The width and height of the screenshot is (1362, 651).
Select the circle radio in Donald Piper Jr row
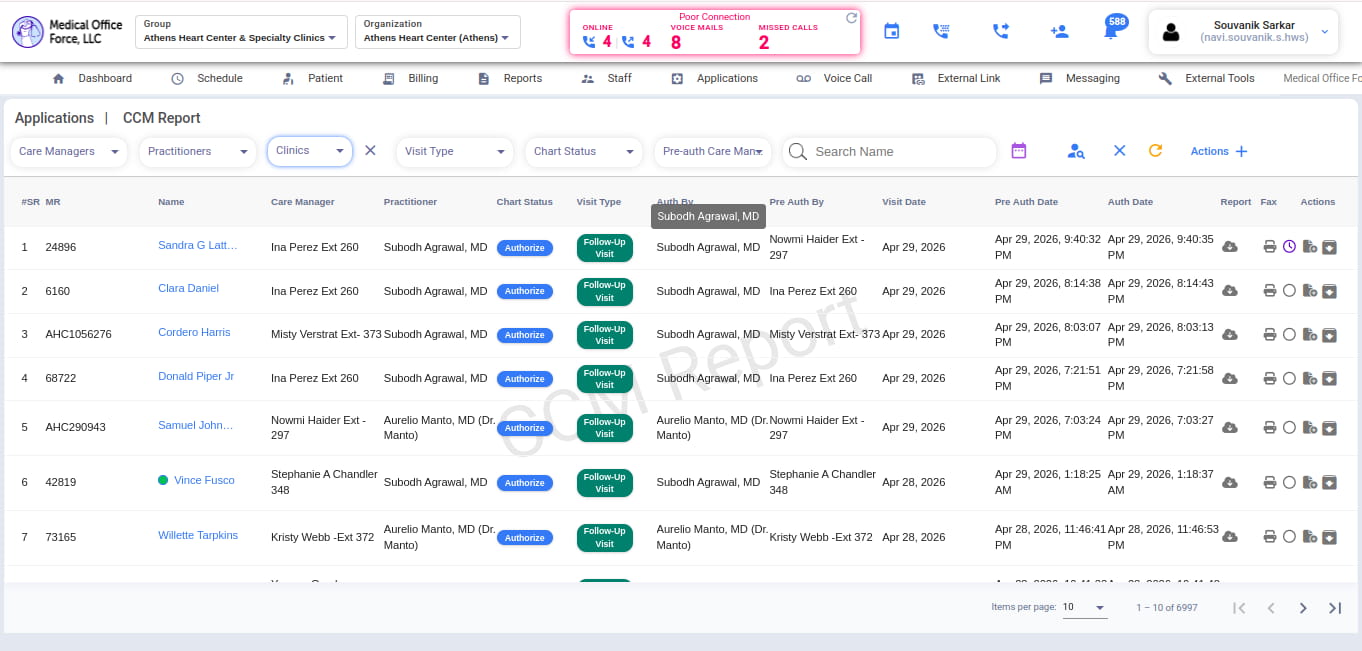coord(1289,378)
